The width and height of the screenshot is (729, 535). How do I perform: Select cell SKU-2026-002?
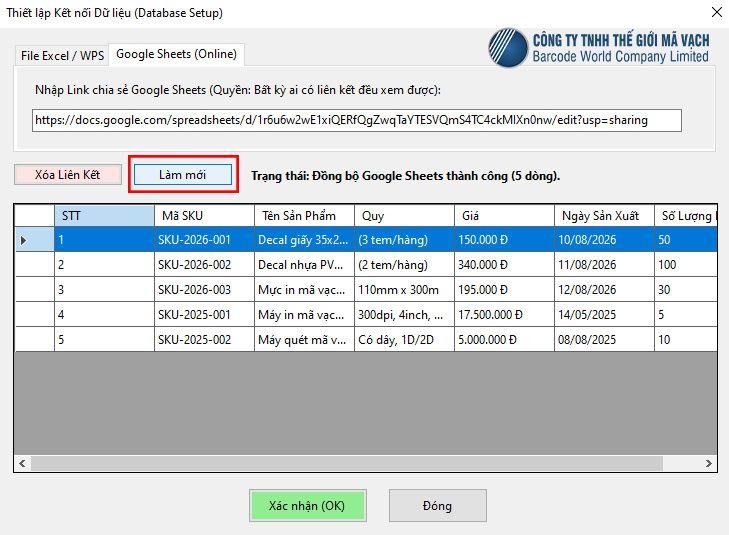point(204,265)
